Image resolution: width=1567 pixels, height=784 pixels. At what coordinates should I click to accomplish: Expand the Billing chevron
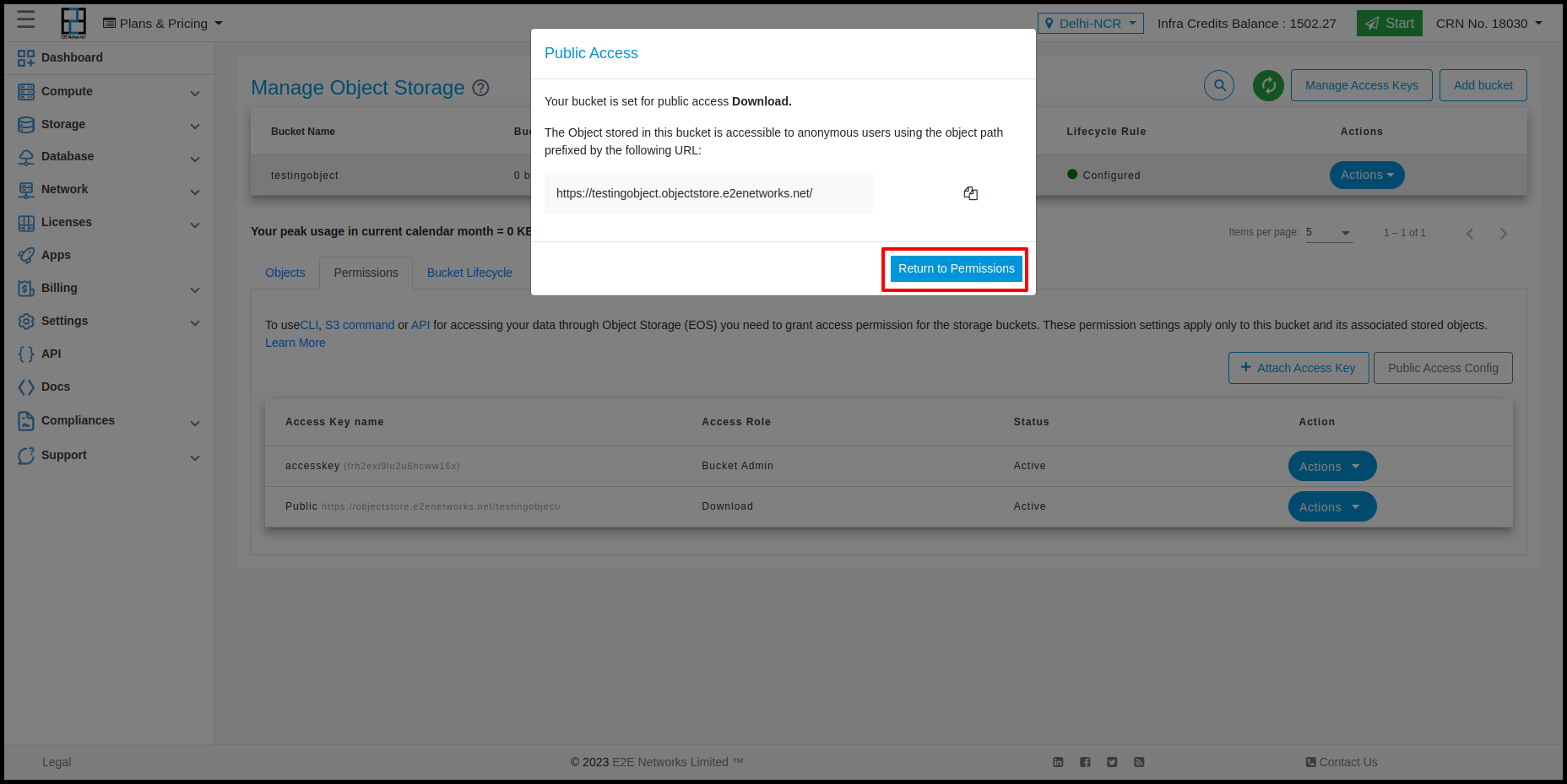195,290
